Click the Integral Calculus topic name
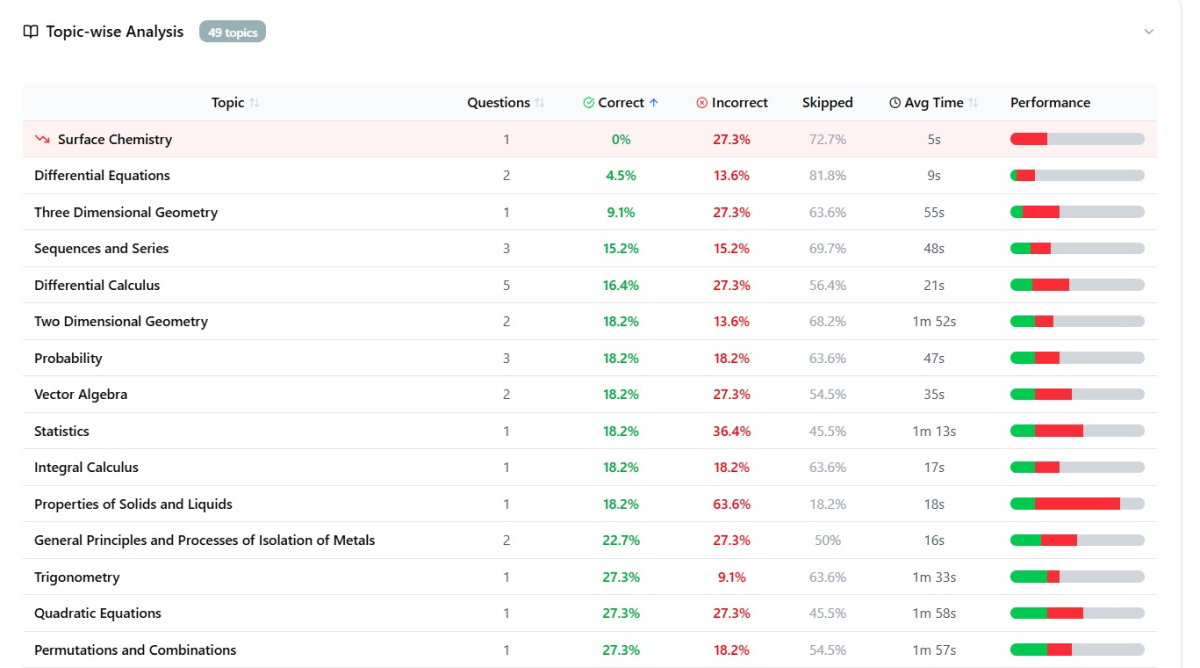This screenshot has height=668, width=1200. [86, 468]
